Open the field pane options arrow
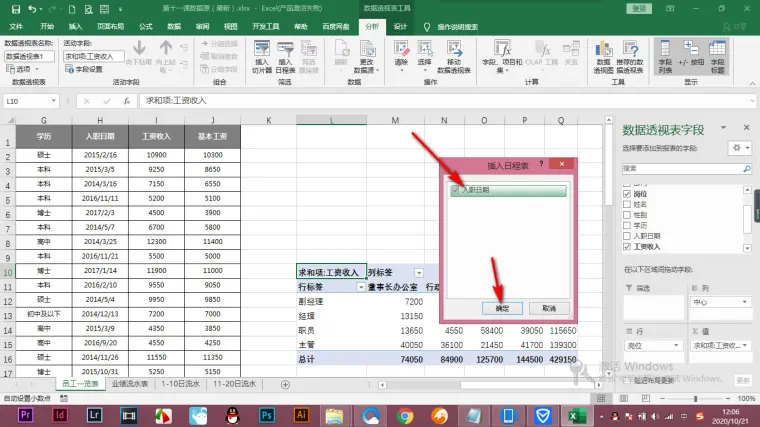Viewport: 760px width, 427px height. (723, 127)
